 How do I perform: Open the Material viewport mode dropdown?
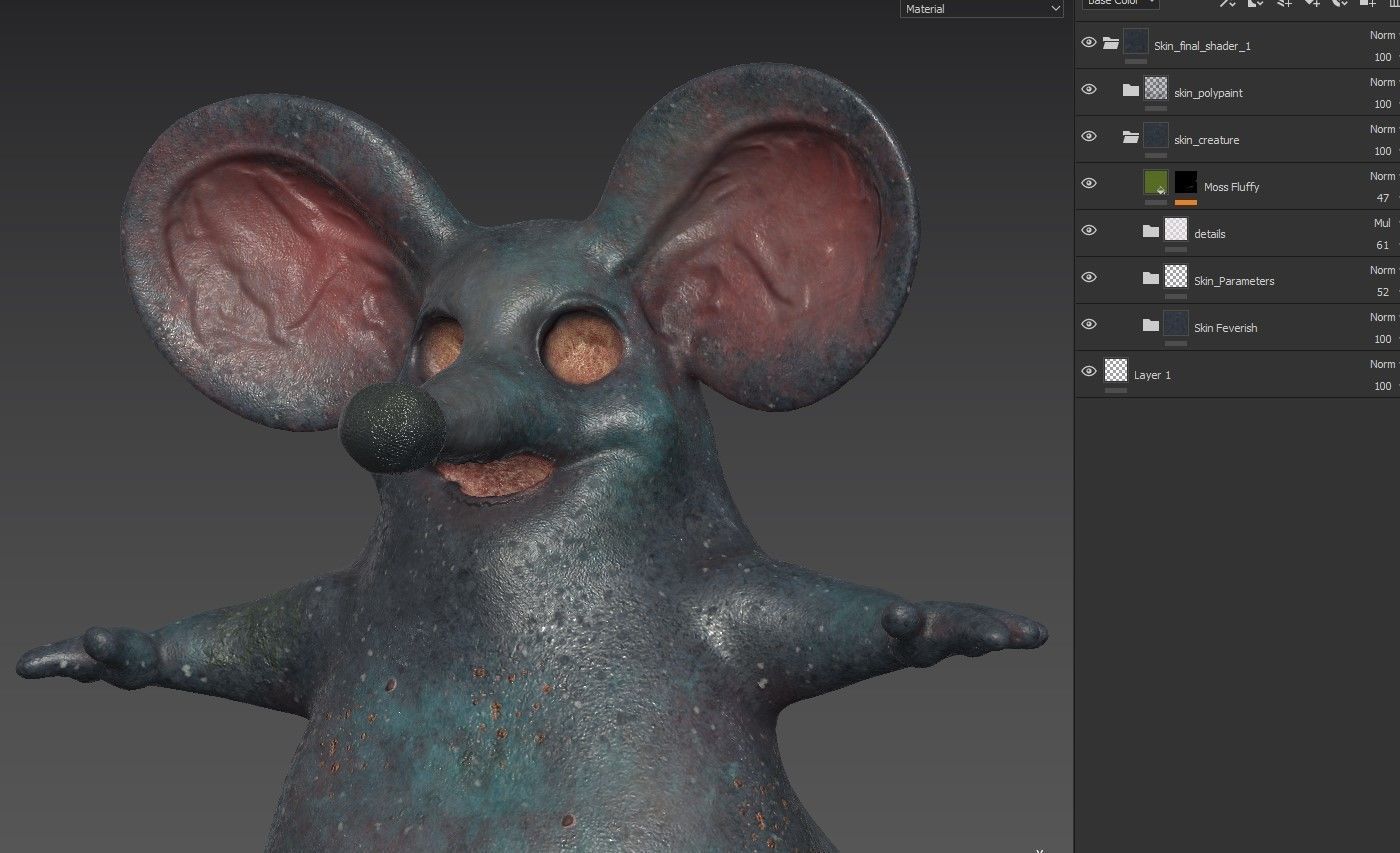tap(981, 9)
